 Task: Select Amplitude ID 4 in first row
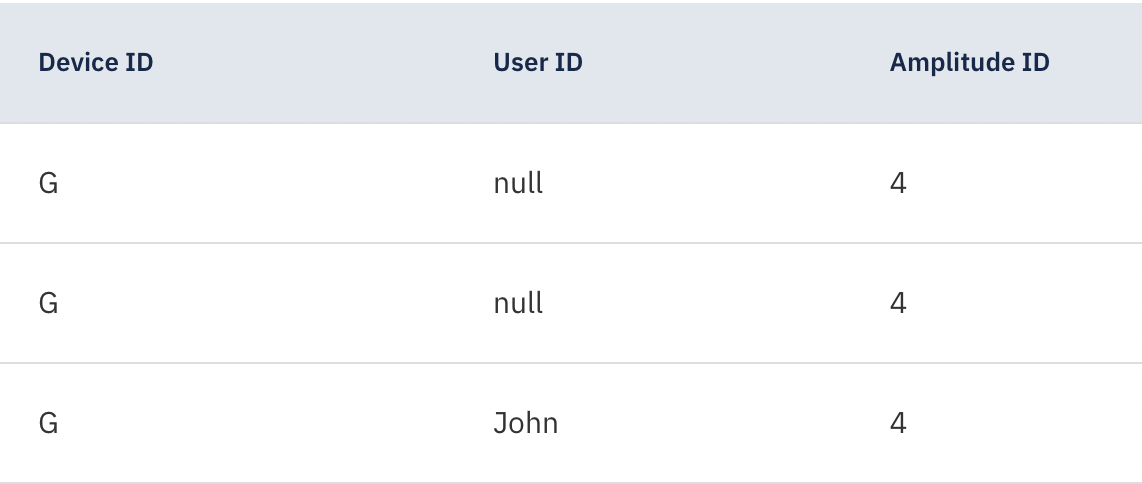[898, 183]
